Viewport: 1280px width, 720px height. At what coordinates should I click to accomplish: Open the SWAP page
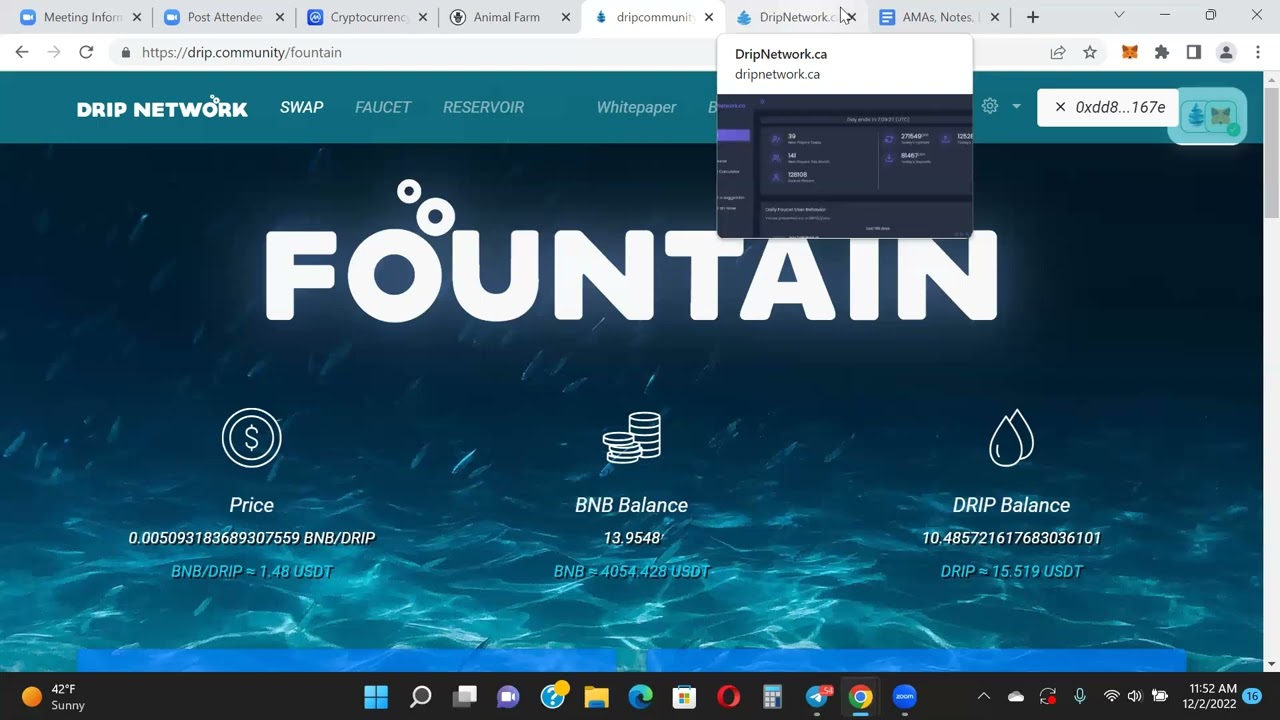tap(301, 107)
